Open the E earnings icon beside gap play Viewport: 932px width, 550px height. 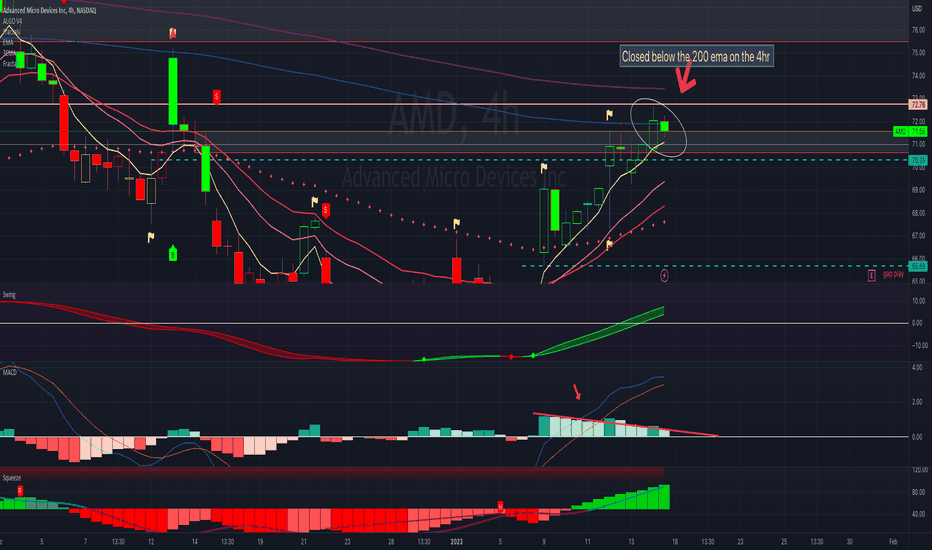871,275
